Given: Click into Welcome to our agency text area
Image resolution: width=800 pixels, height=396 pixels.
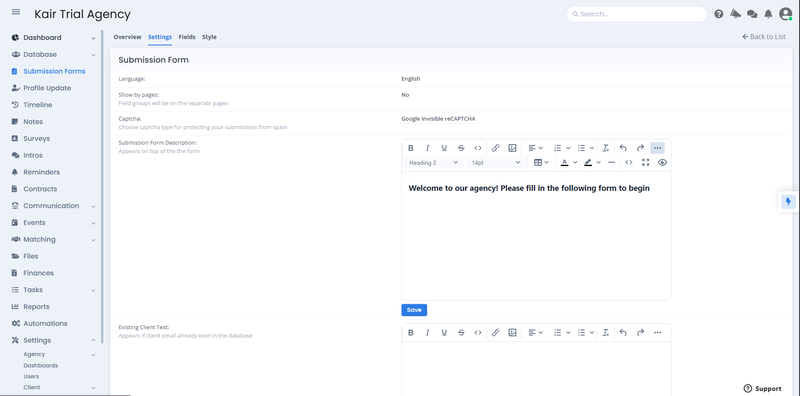Looking at the screenshot, I should point(536,236).
